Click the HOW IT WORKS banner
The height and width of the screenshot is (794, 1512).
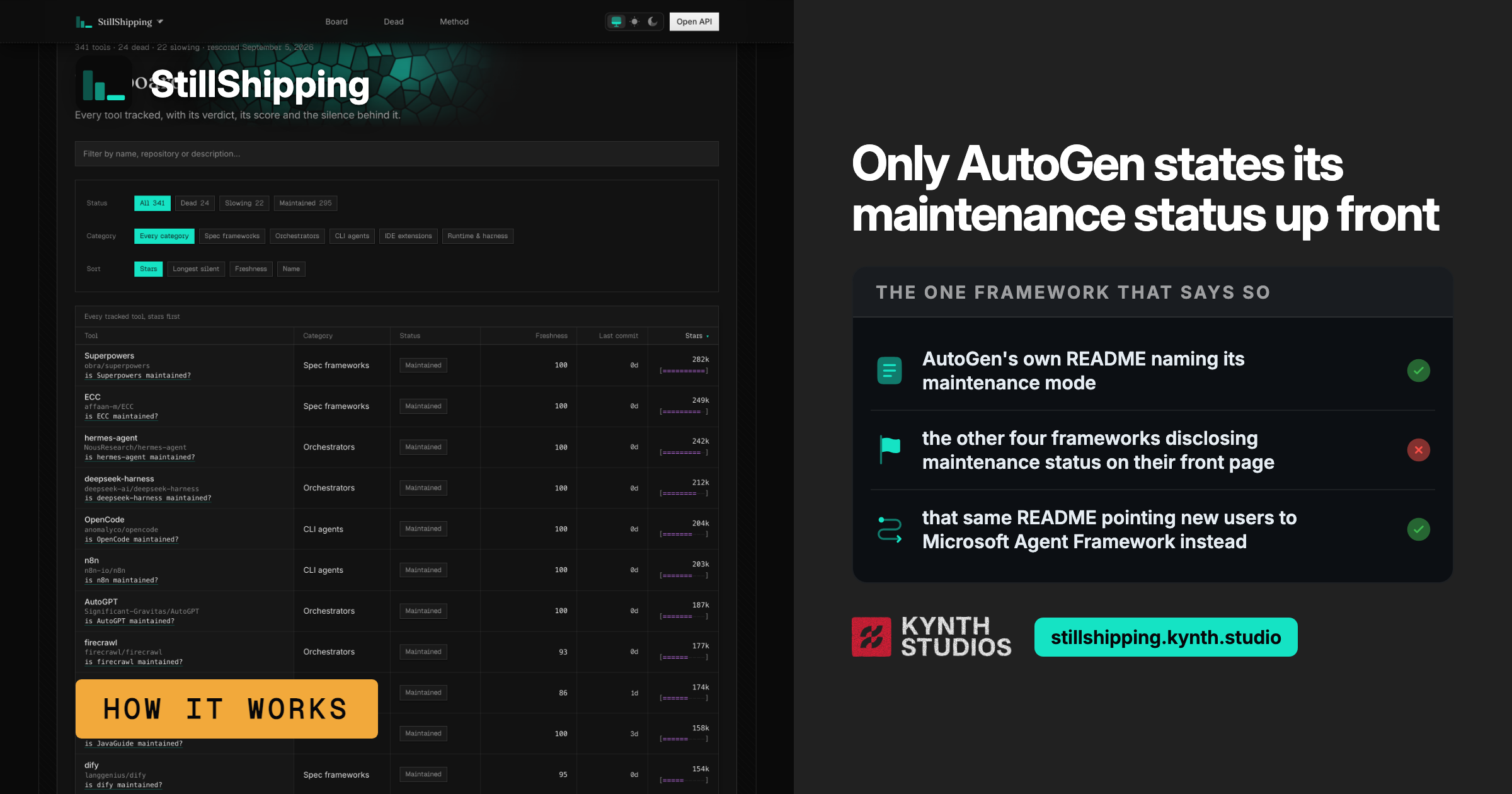point(226,709)
